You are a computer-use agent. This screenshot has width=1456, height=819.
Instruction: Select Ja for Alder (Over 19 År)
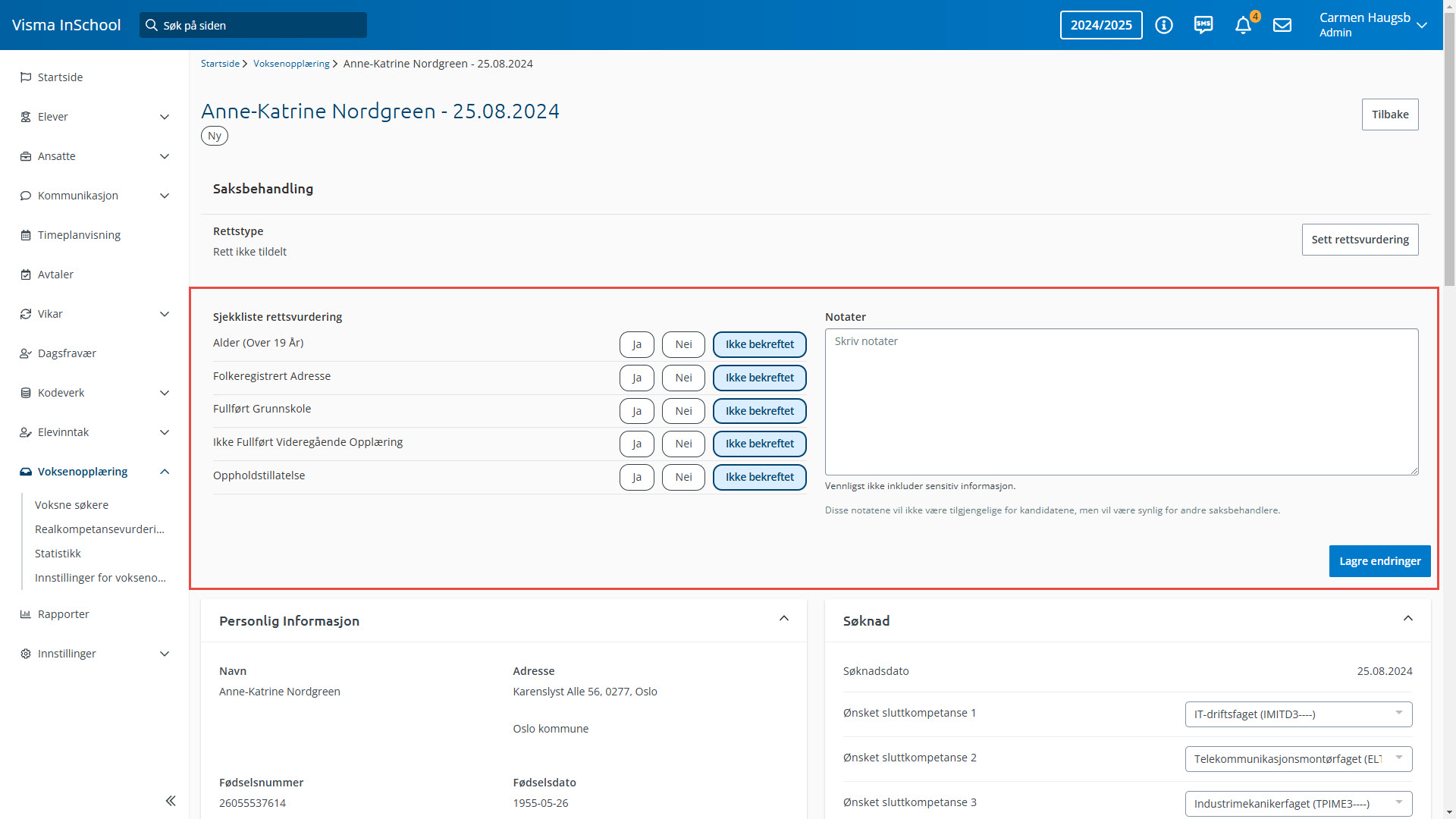click(636, 344)
